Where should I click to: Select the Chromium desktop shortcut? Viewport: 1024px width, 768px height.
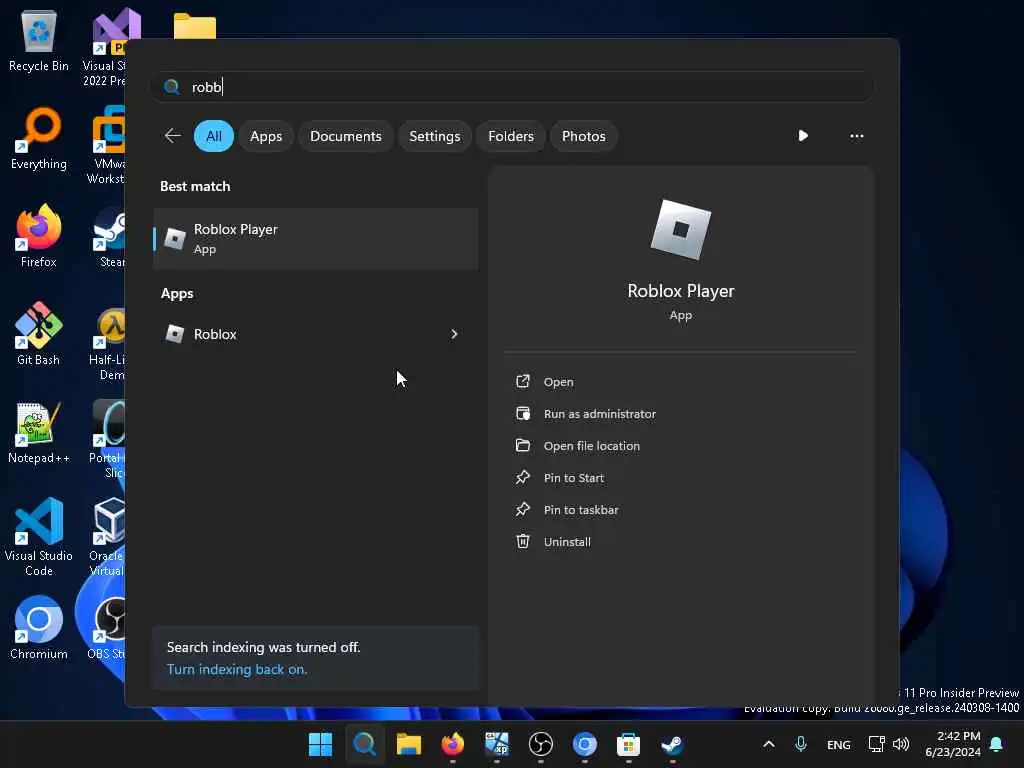coord(39,628)
